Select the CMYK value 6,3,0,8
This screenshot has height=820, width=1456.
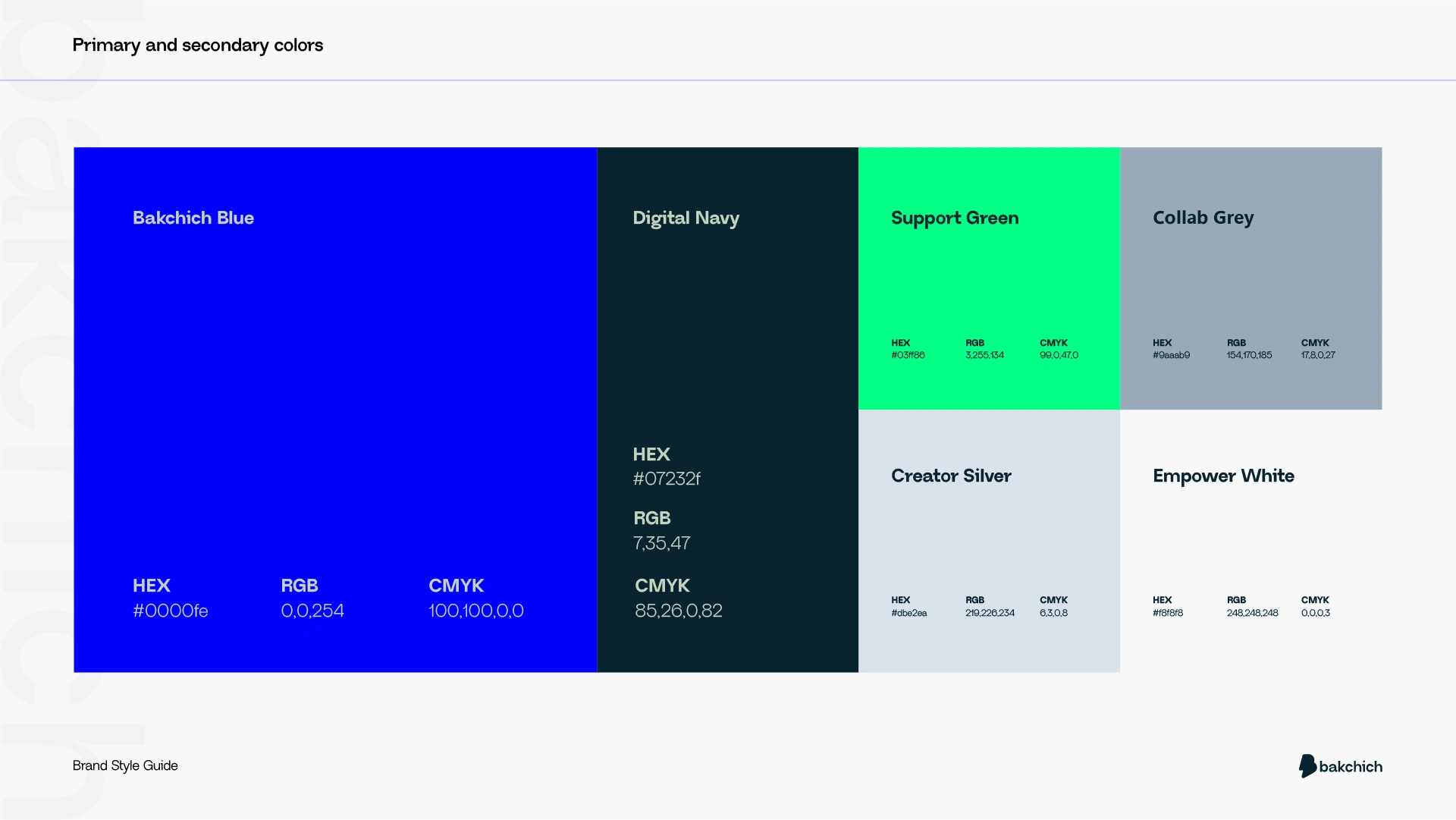click(1053, 613)
